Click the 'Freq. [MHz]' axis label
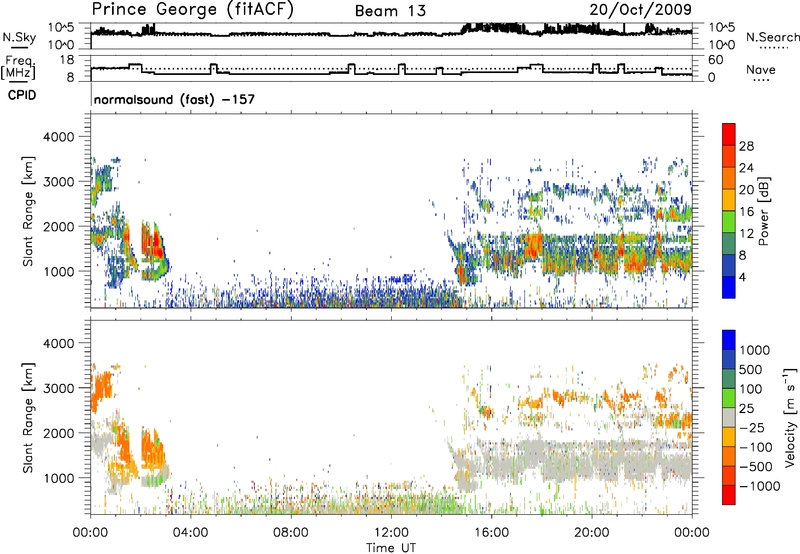Viewport: 800px width, 554px height. click(x=18, y=68)
